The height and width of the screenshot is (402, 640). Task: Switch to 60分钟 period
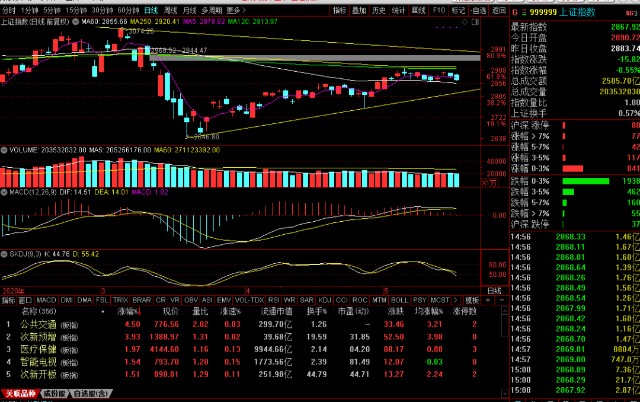pos(128,10)
